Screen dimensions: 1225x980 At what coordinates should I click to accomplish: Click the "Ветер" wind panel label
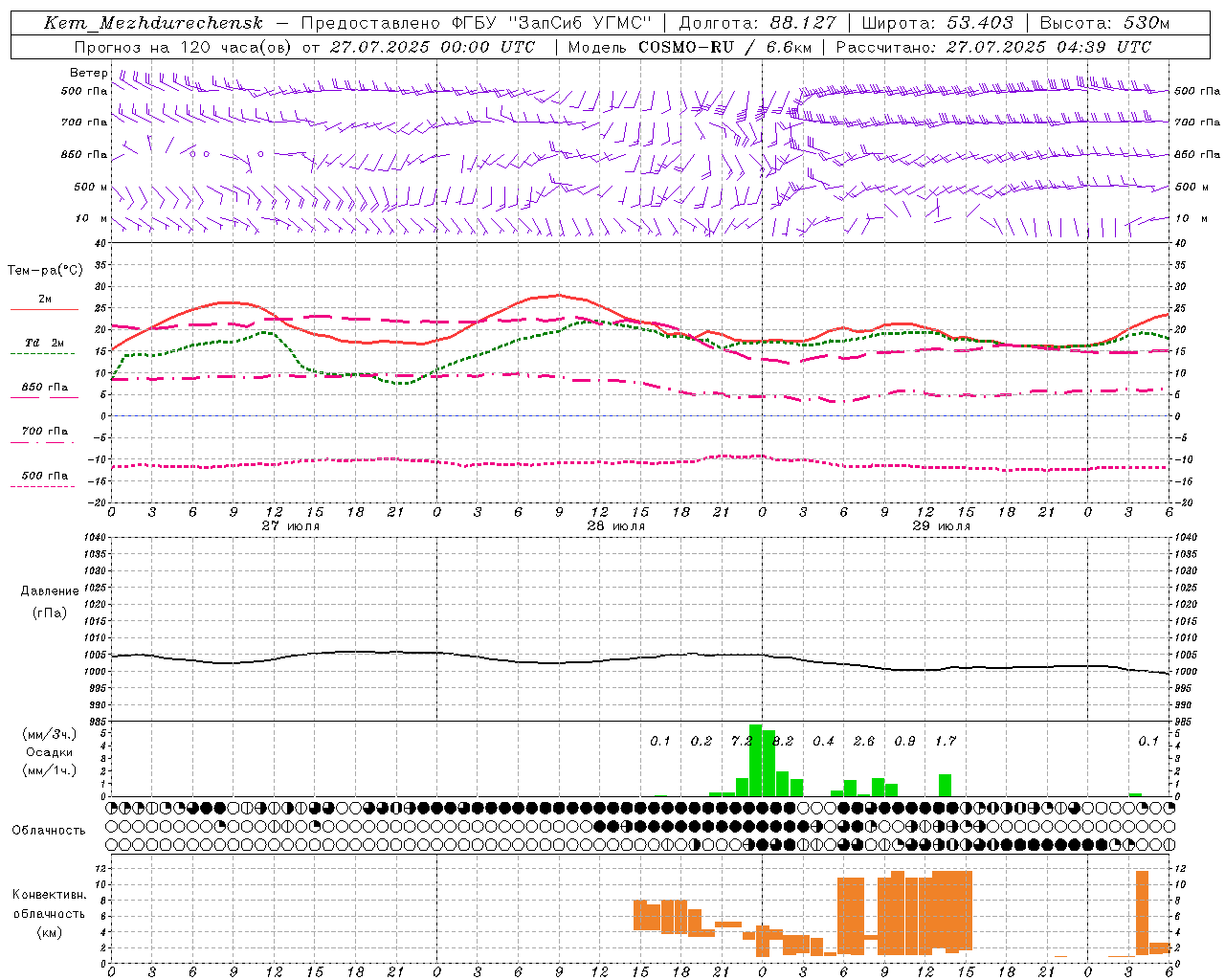[x=89, y=73]
